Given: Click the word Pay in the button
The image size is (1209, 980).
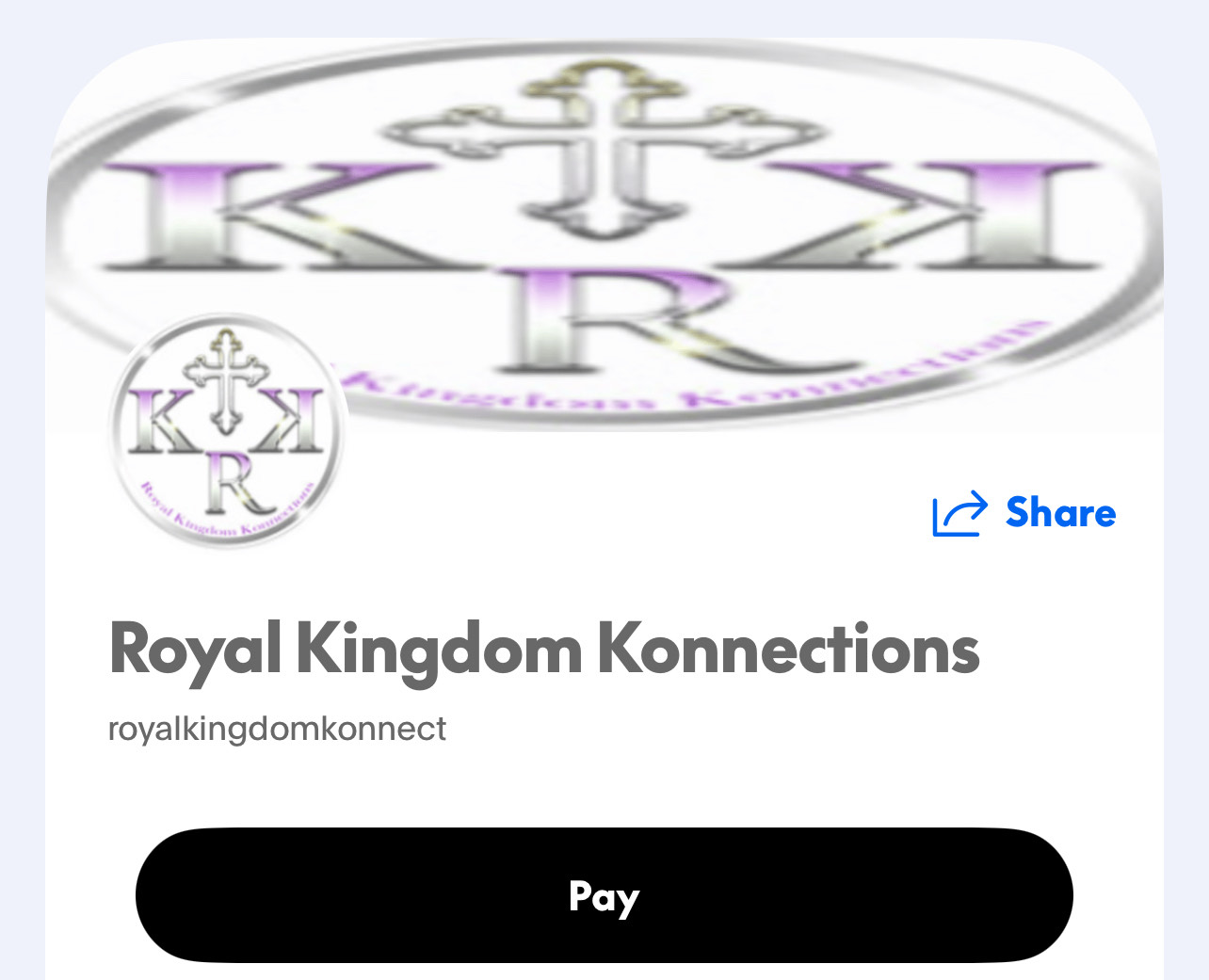Looking at the screenshot, I should [x=604, y=897].
